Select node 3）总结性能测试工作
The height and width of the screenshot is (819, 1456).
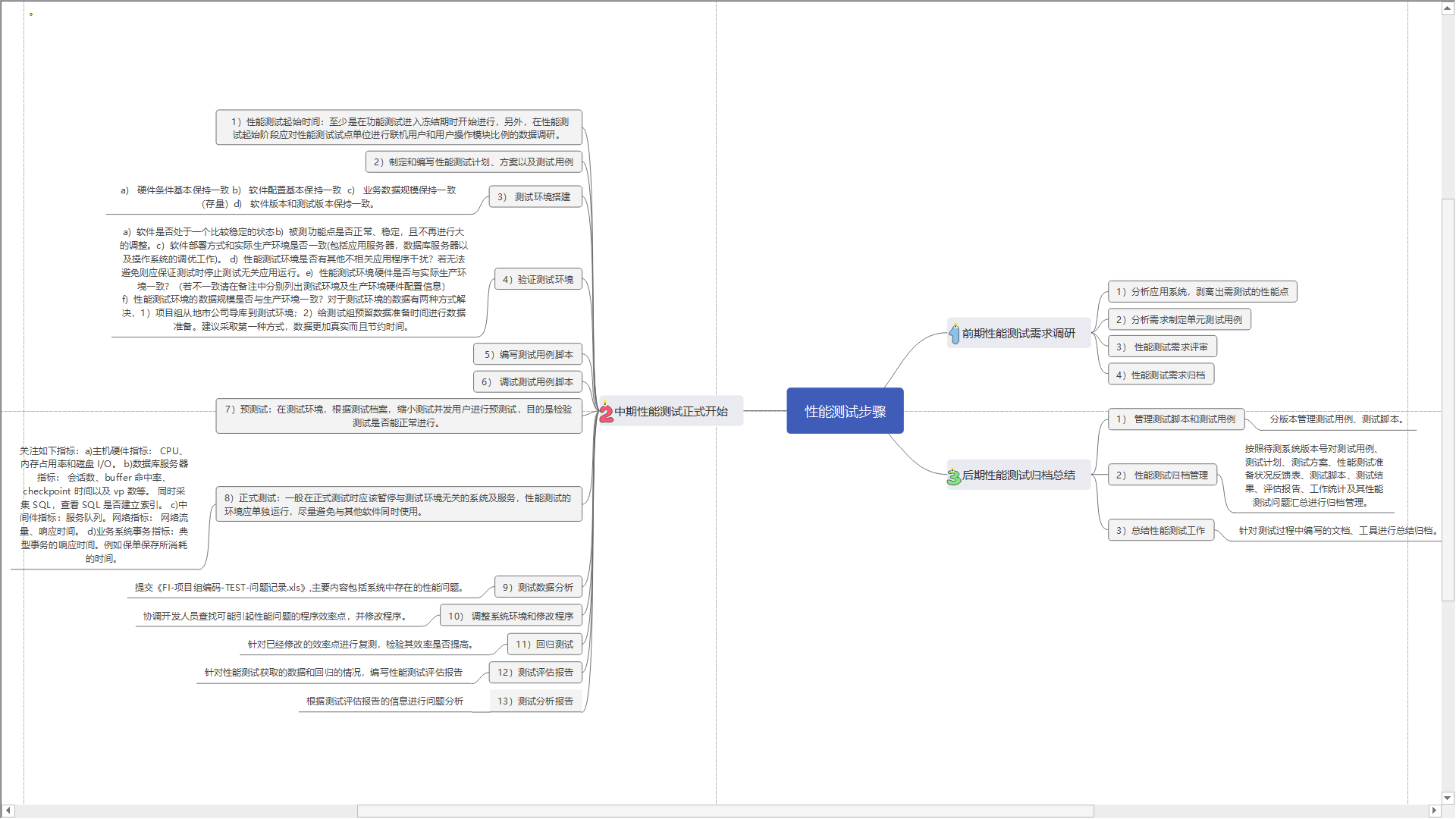1160,531
